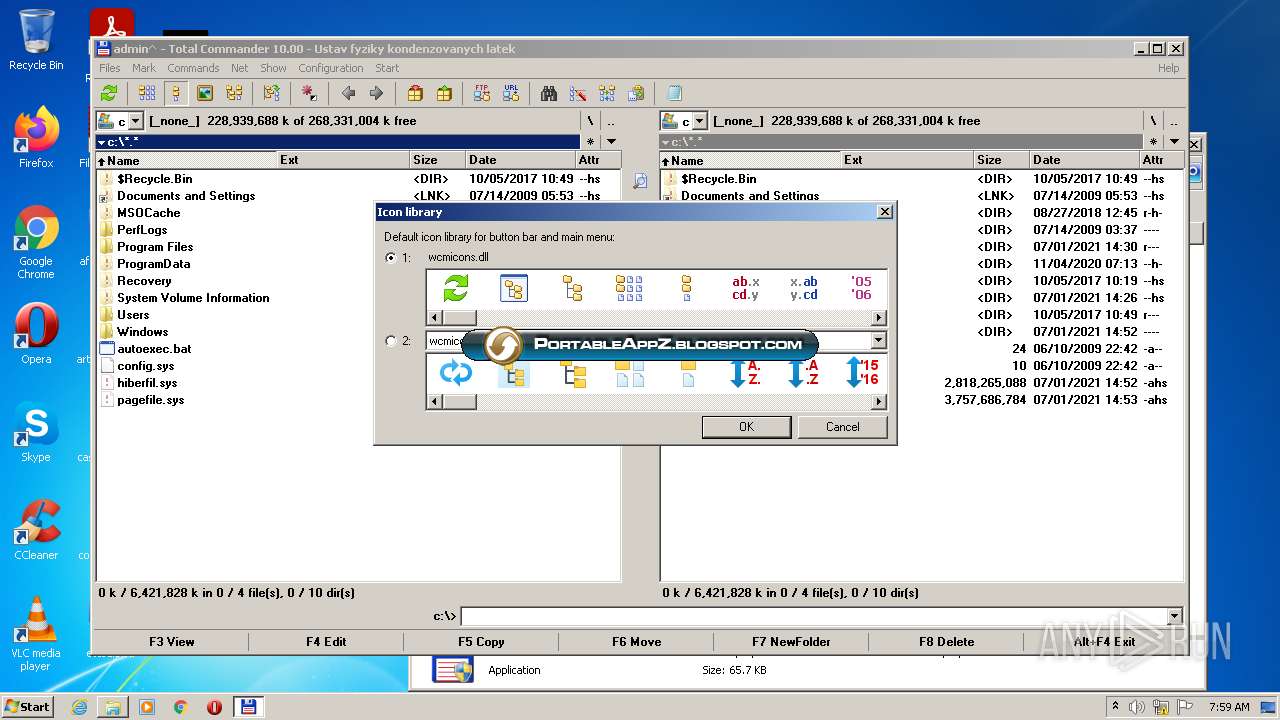This screenshot has width=1280, height=720.
Task: Sort right panel by Size column
Action: click(1001, 160)
